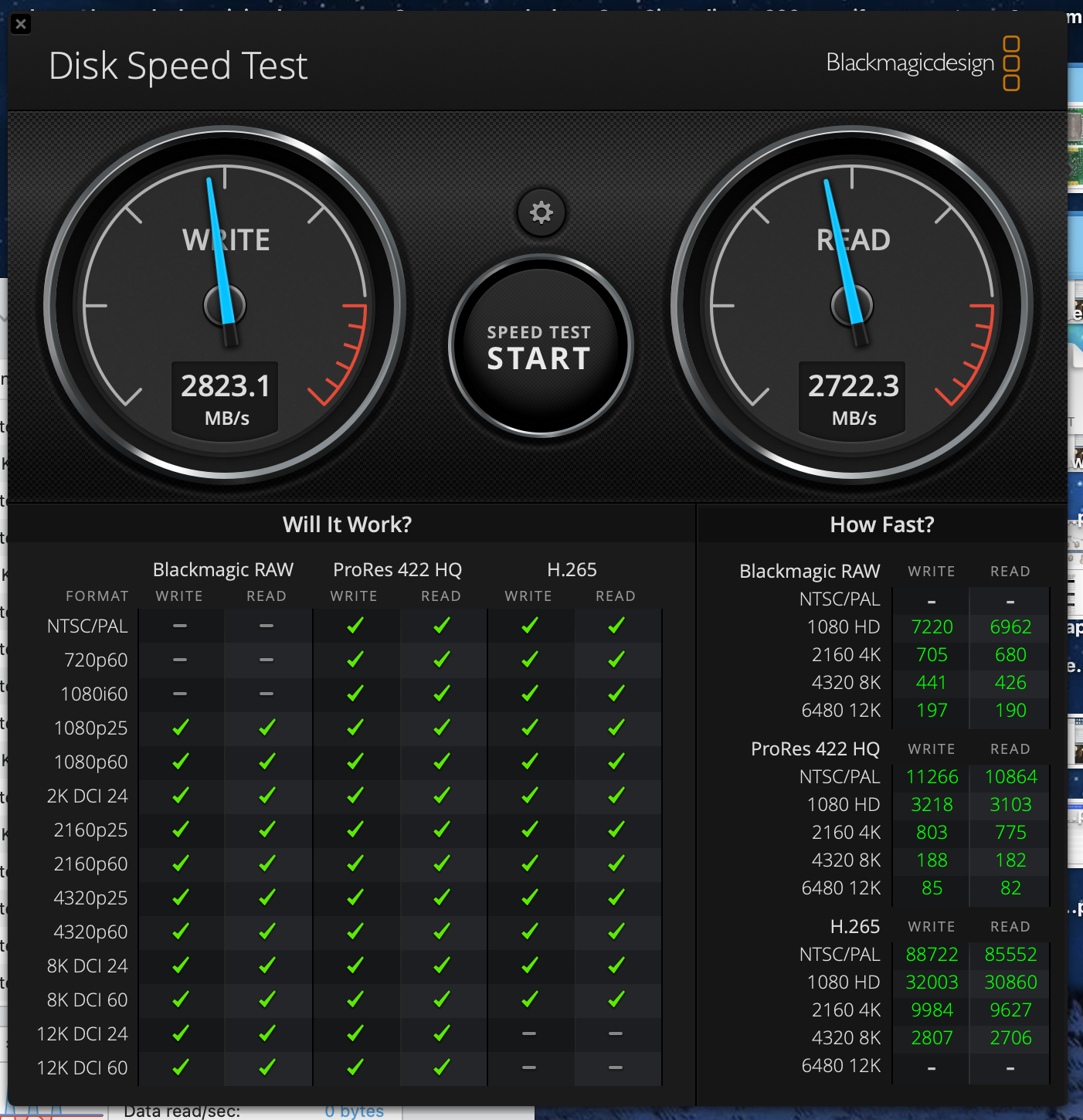Click ProRes 422 HQ read checkmark for 12K DCI 24
Viewport: 1083px width, 1120px height.
[x=441, y=1033]
